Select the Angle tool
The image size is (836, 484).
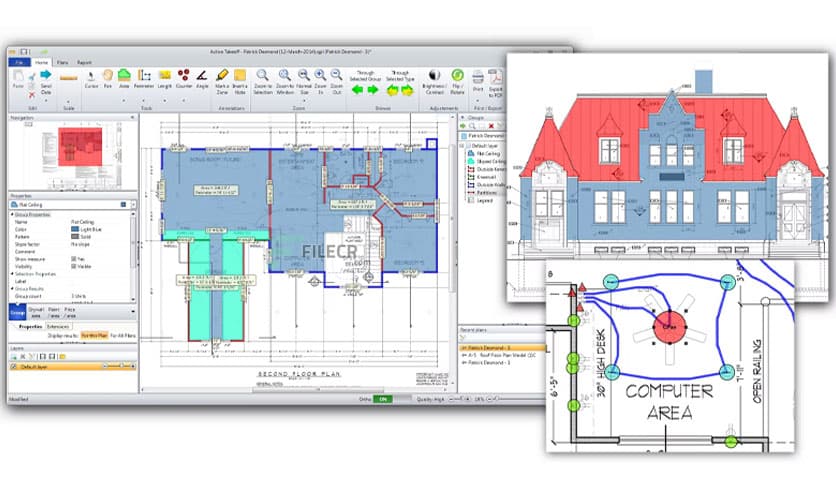click(202, 78)
